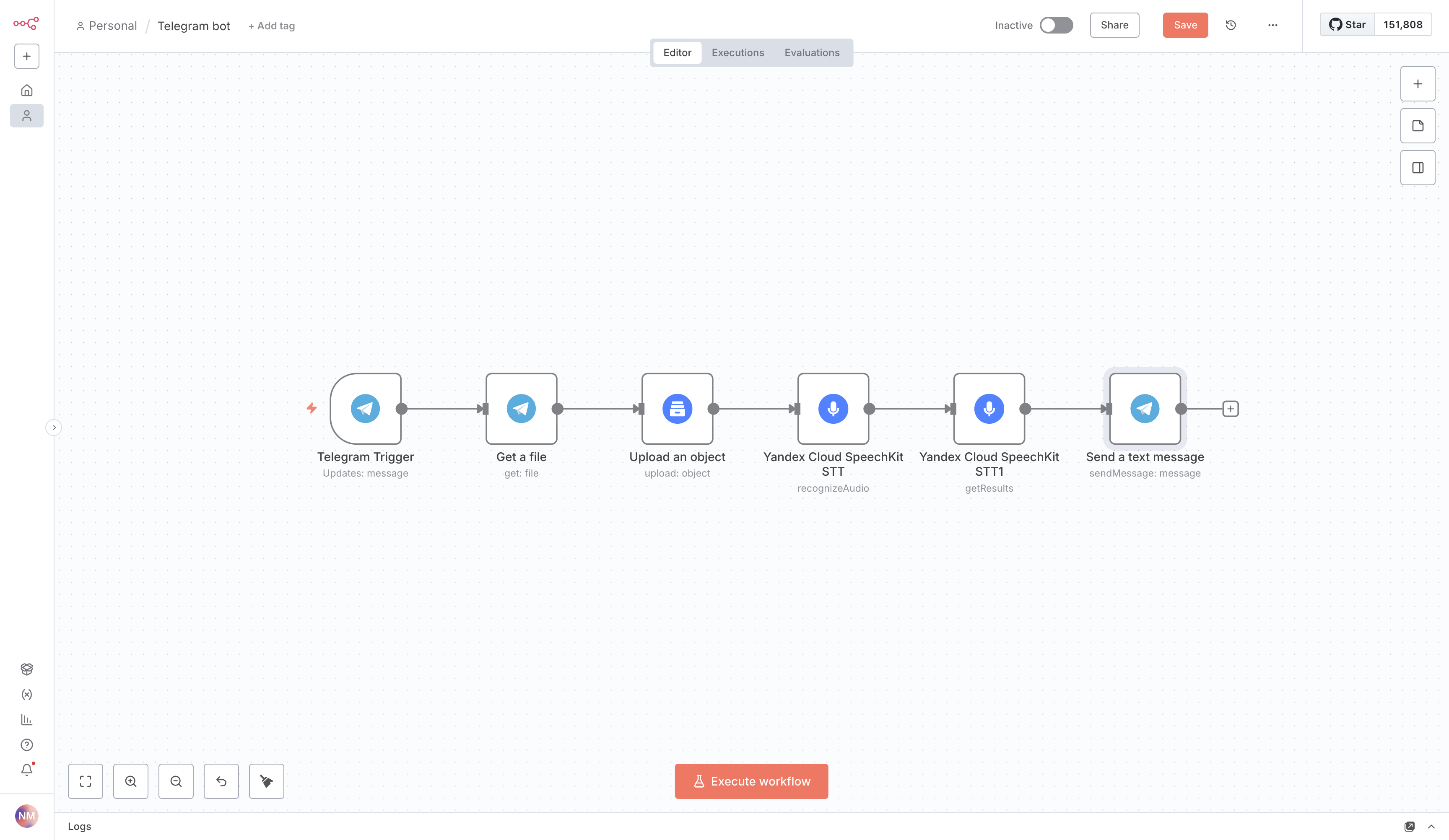Open the three-dot workflow options menu
1449x840 pixels.
[x=1272, y=25]
